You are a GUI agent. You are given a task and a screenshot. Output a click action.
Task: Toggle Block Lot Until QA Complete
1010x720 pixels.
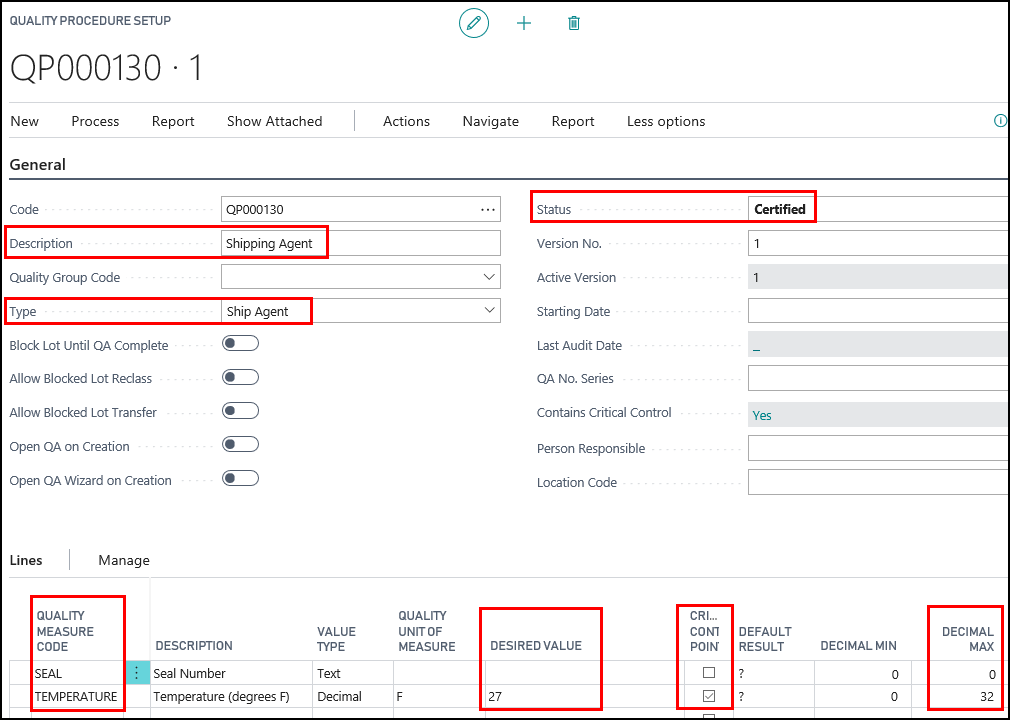click(x=241, y=344)
